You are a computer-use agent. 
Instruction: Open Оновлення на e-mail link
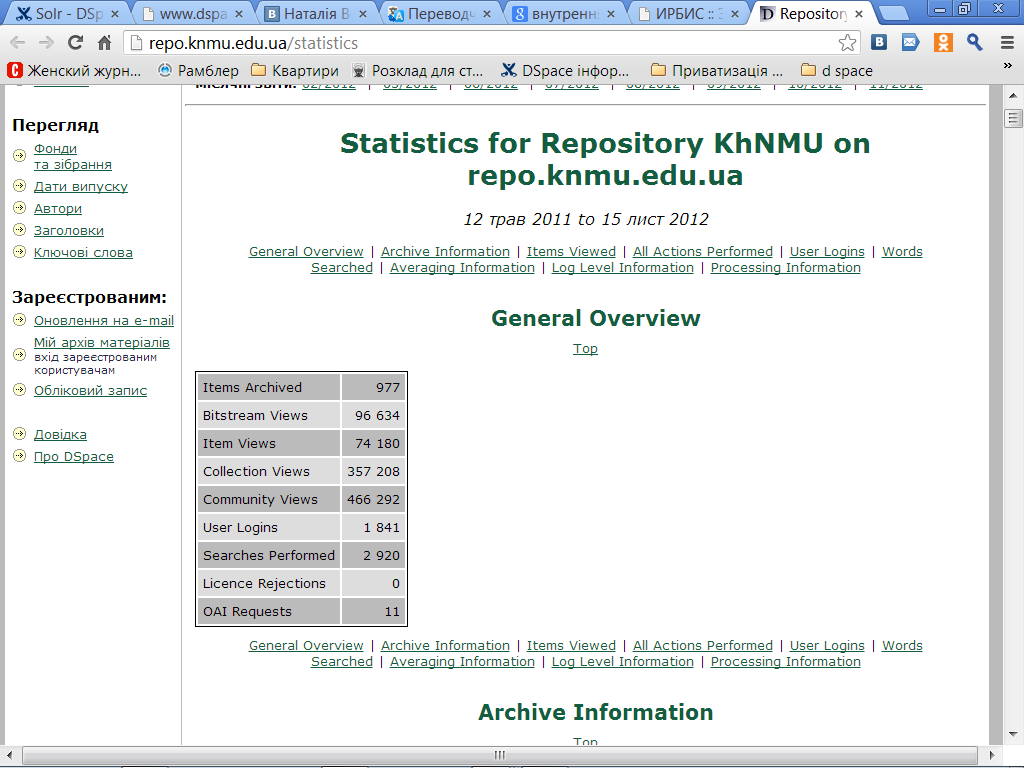coord(104,321)
